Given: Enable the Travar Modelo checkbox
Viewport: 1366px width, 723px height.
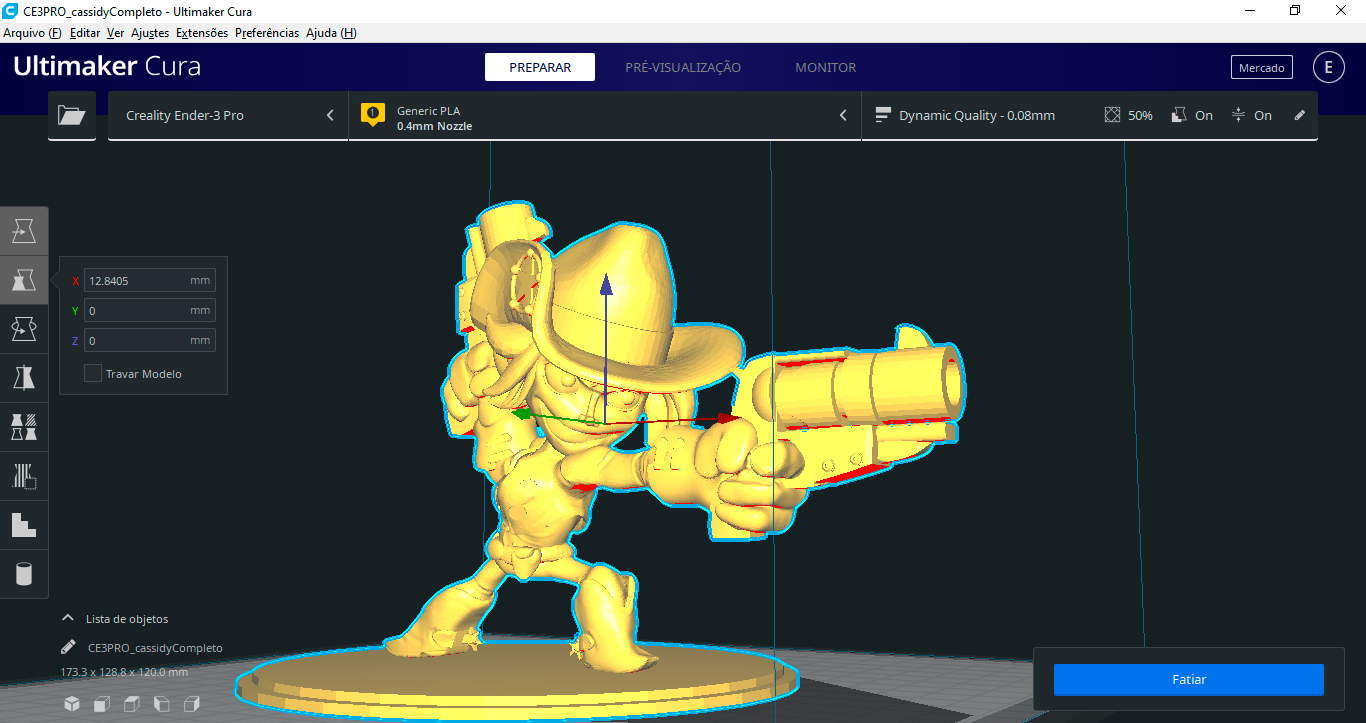Looking at the screenshot, I should (x=93, y=373).
